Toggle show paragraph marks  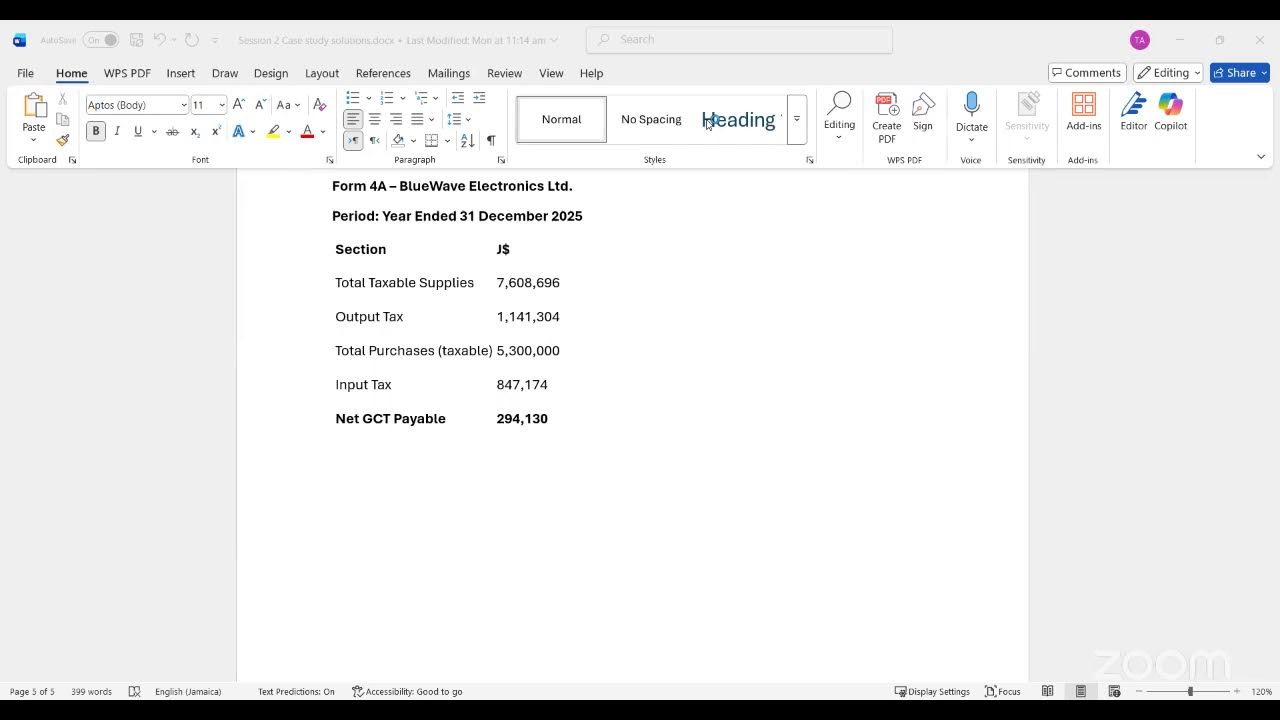[490, 140]
